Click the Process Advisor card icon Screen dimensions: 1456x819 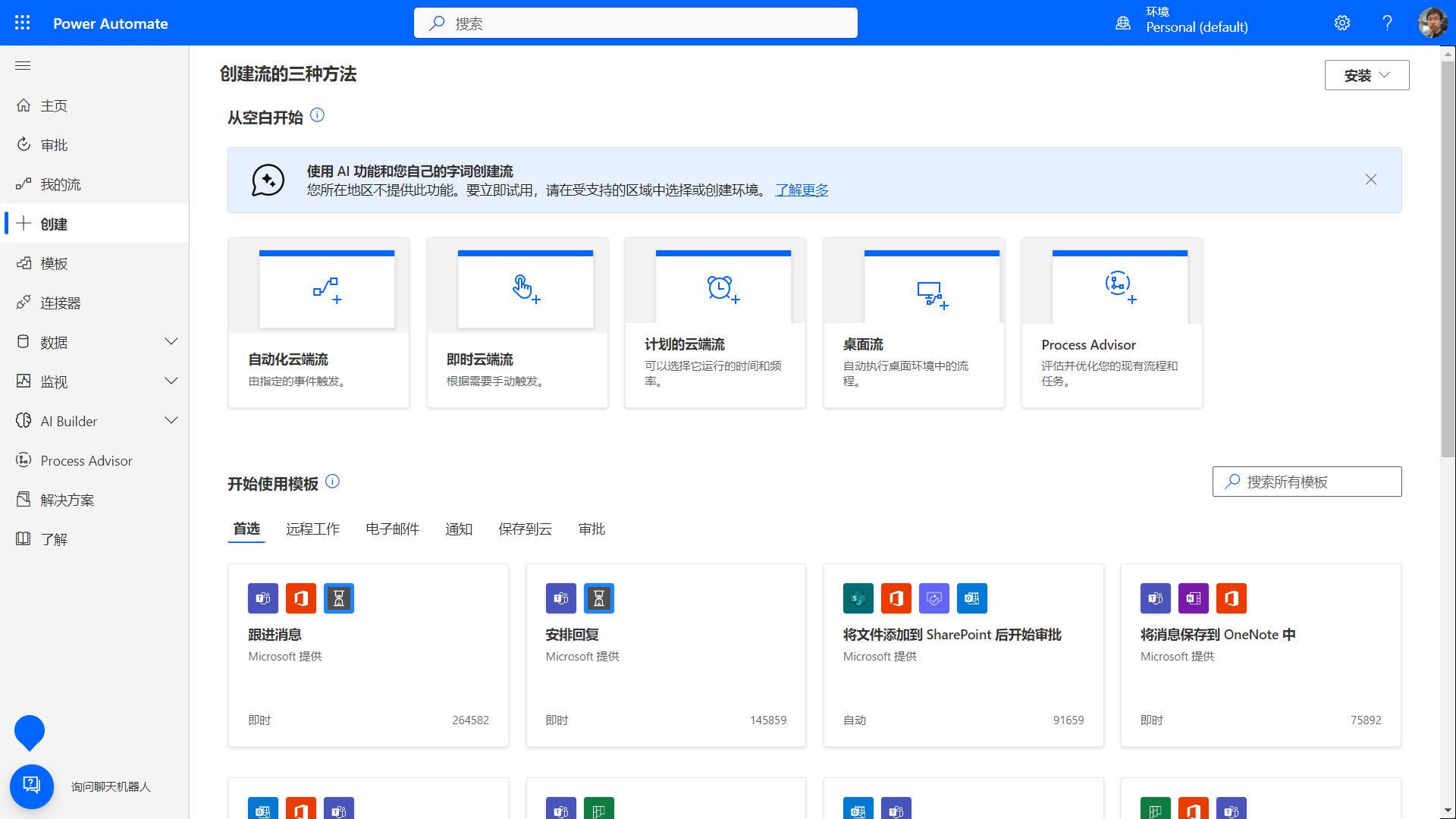1120,287
